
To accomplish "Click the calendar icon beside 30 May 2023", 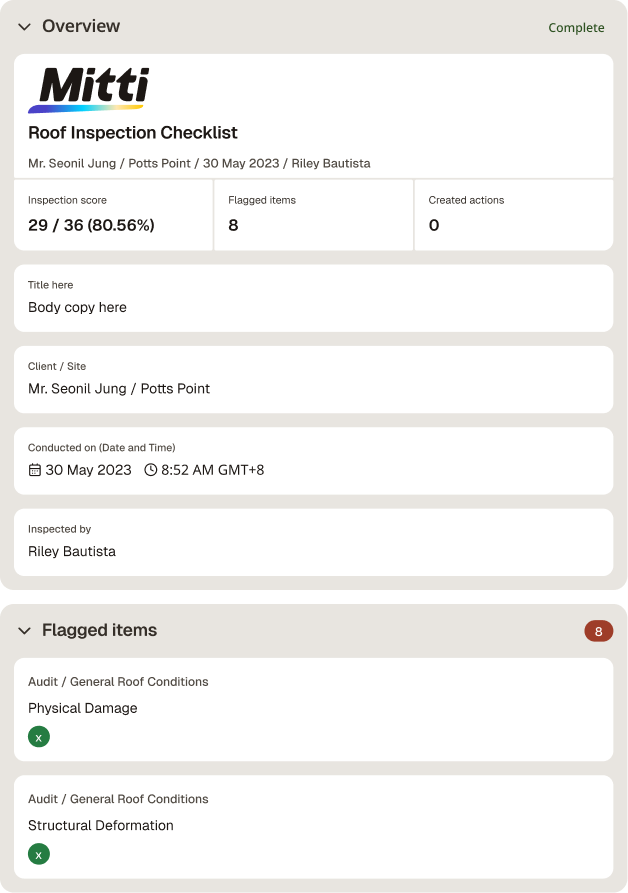I will pos(35,470).
